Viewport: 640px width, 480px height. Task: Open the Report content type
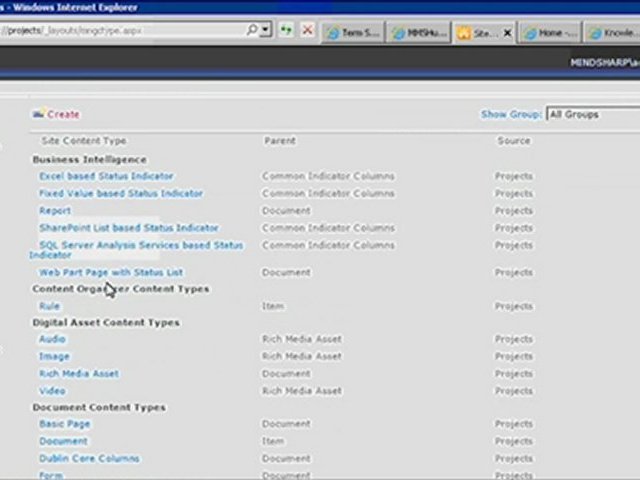point(55,211)
